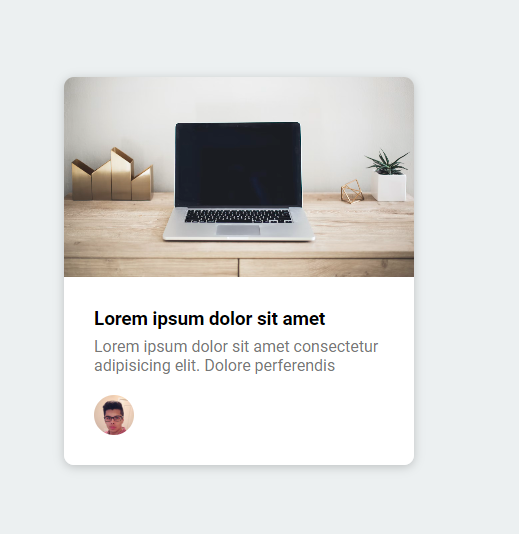Image resolution: width=519 pixels, height=534 pixels.
Task: Click the word 'amet' in the bold title
Action: (x=304, y=319)
